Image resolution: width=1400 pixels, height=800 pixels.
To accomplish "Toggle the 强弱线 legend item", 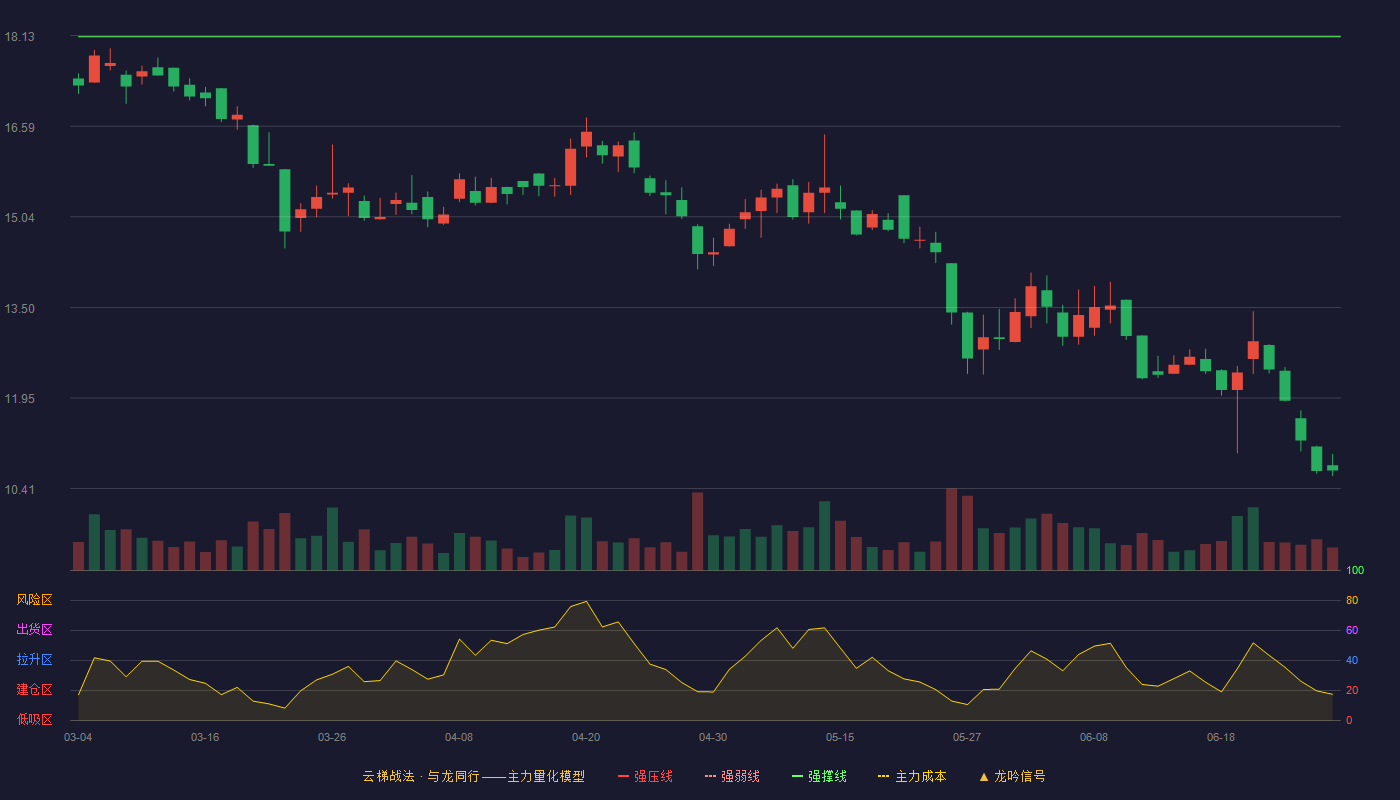I will pyautogui.click(x=732, y=776).
